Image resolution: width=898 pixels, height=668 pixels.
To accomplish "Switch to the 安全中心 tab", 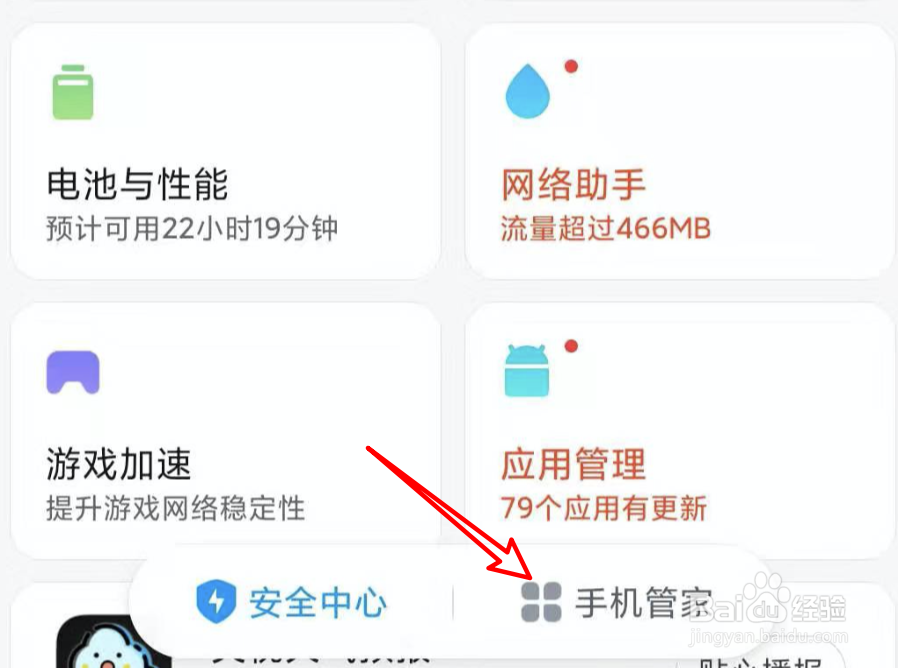I will [x=292, y=602].
